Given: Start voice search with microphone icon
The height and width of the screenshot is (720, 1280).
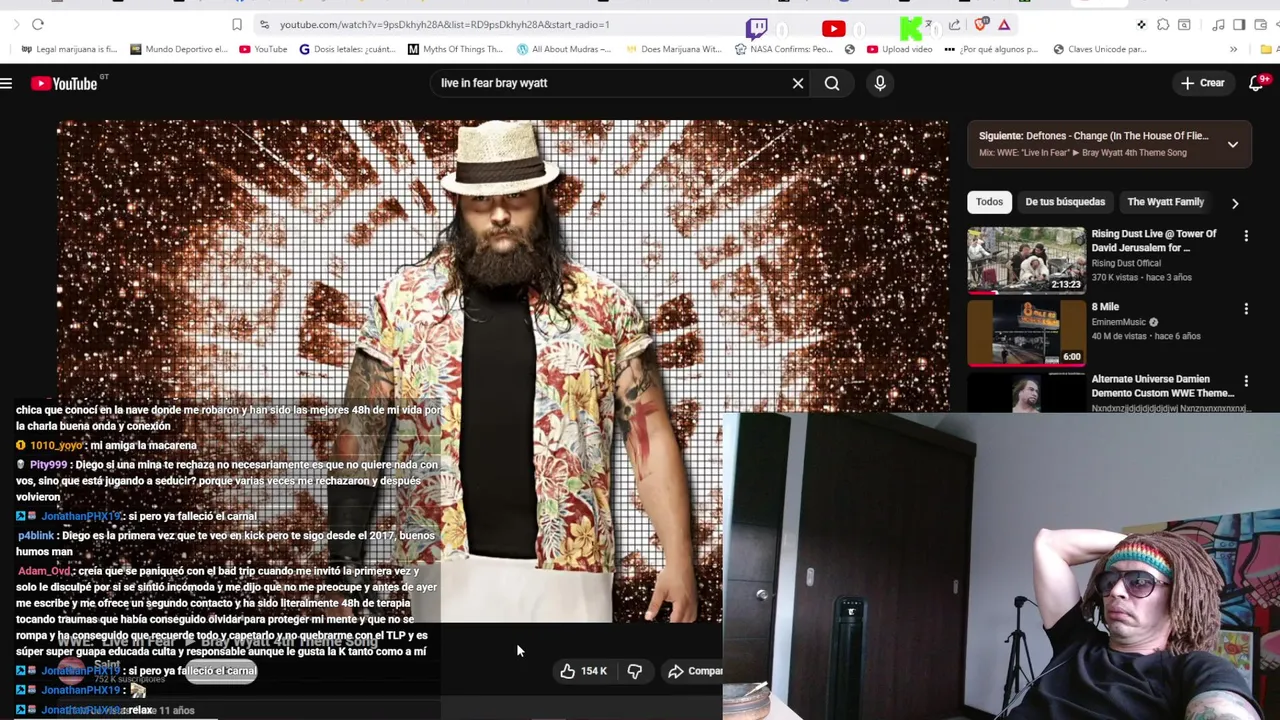Looking at the screenshot, I should (880, 83).
